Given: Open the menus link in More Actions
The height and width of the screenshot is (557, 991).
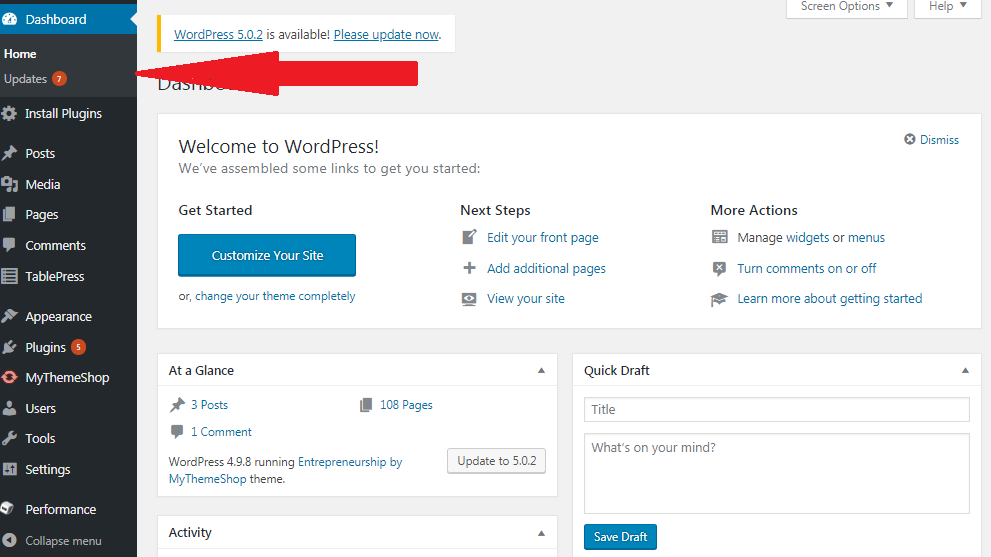Looking at the screenshot, I should click(x=866, y=238).
